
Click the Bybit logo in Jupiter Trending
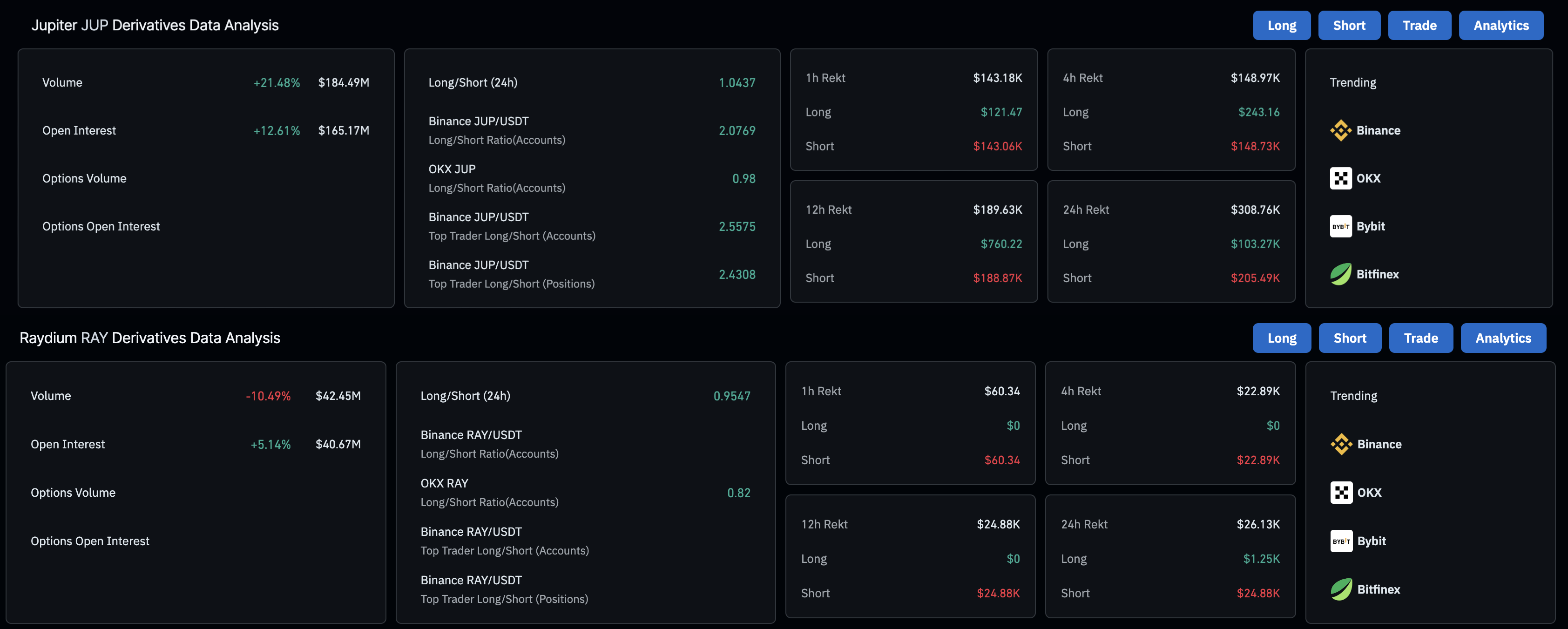[1340, 227]
